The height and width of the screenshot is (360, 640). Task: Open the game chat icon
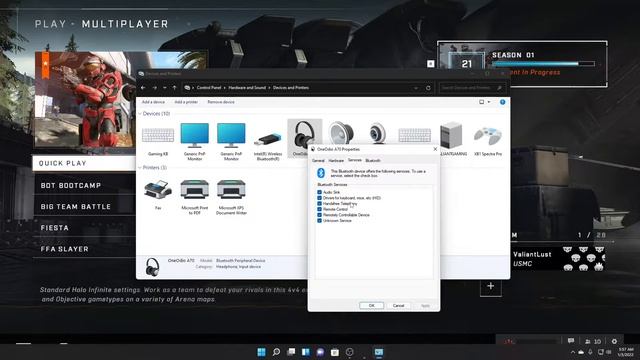571,341
